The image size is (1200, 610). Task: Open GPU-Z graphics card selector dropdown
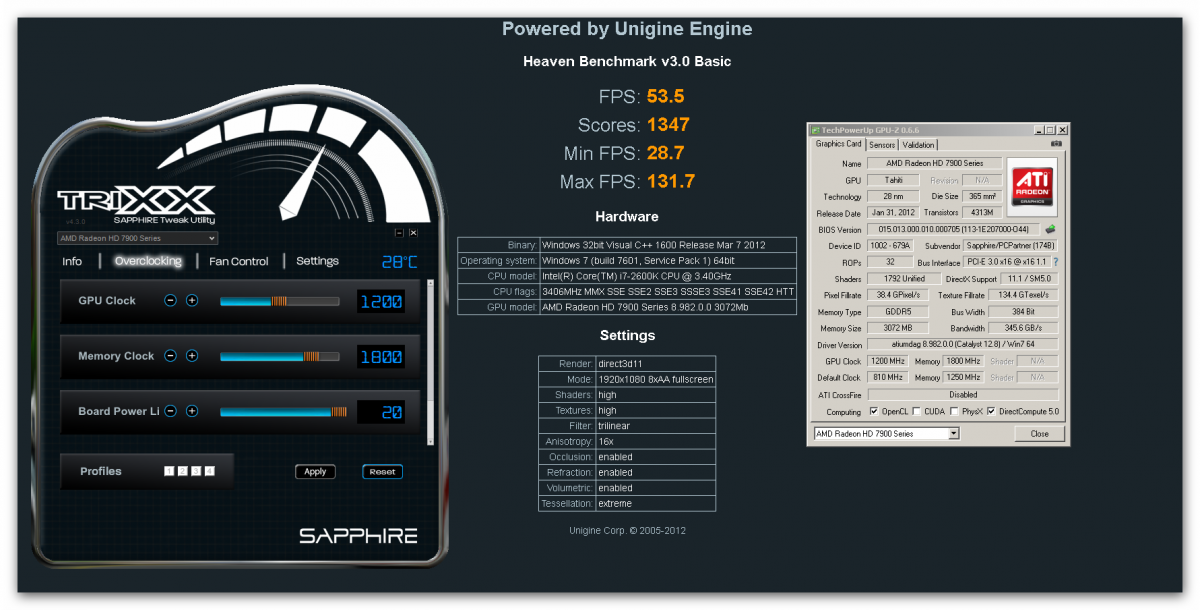[x=886, y=434]
